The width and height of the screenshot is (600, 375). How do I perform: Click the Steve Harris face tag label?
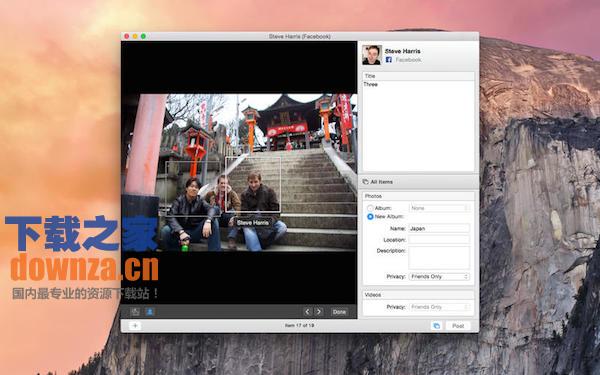click(x=253, y=222)
